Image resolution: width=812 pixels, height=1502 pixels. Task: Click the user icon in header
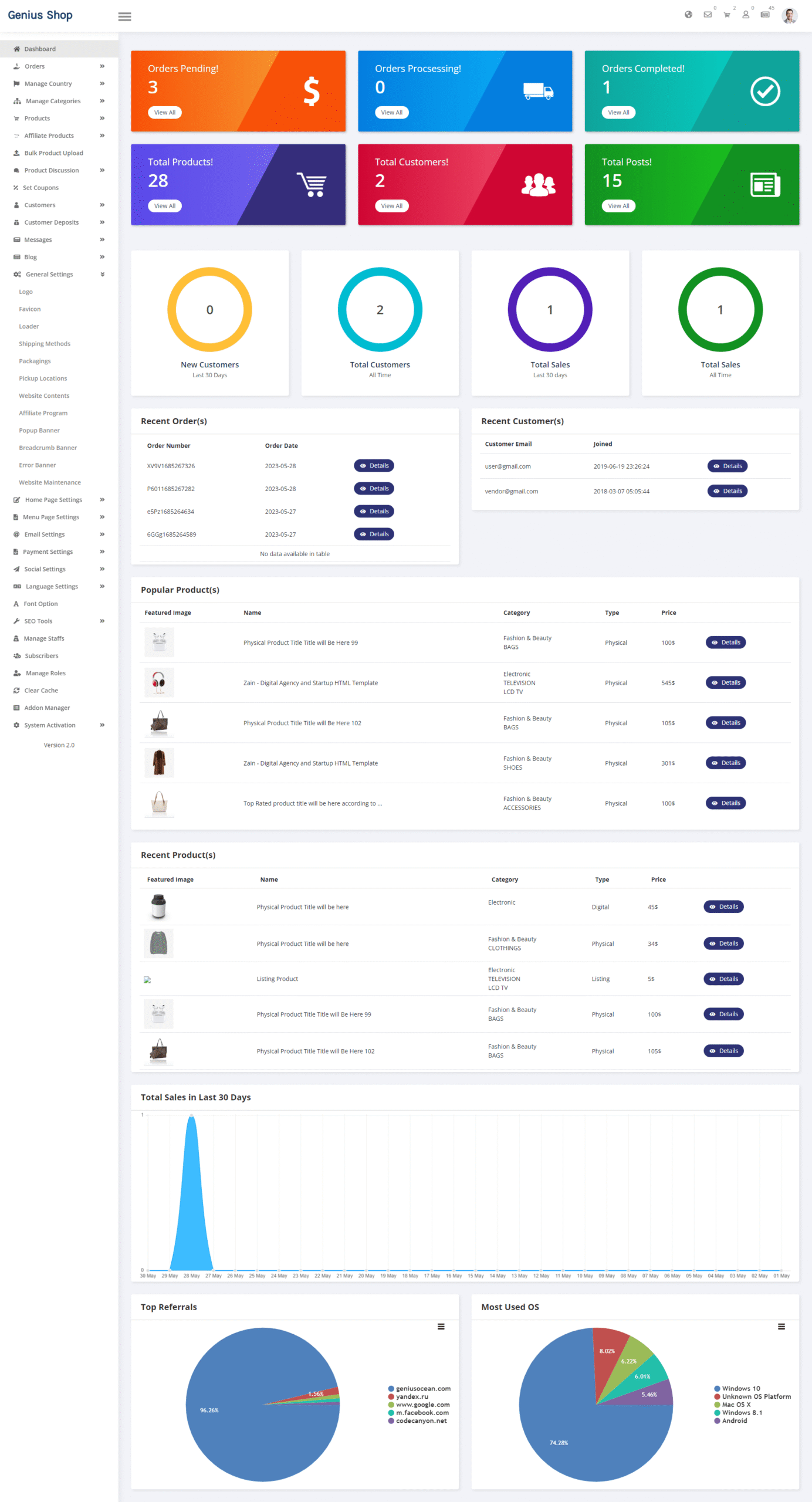point(746,15)
